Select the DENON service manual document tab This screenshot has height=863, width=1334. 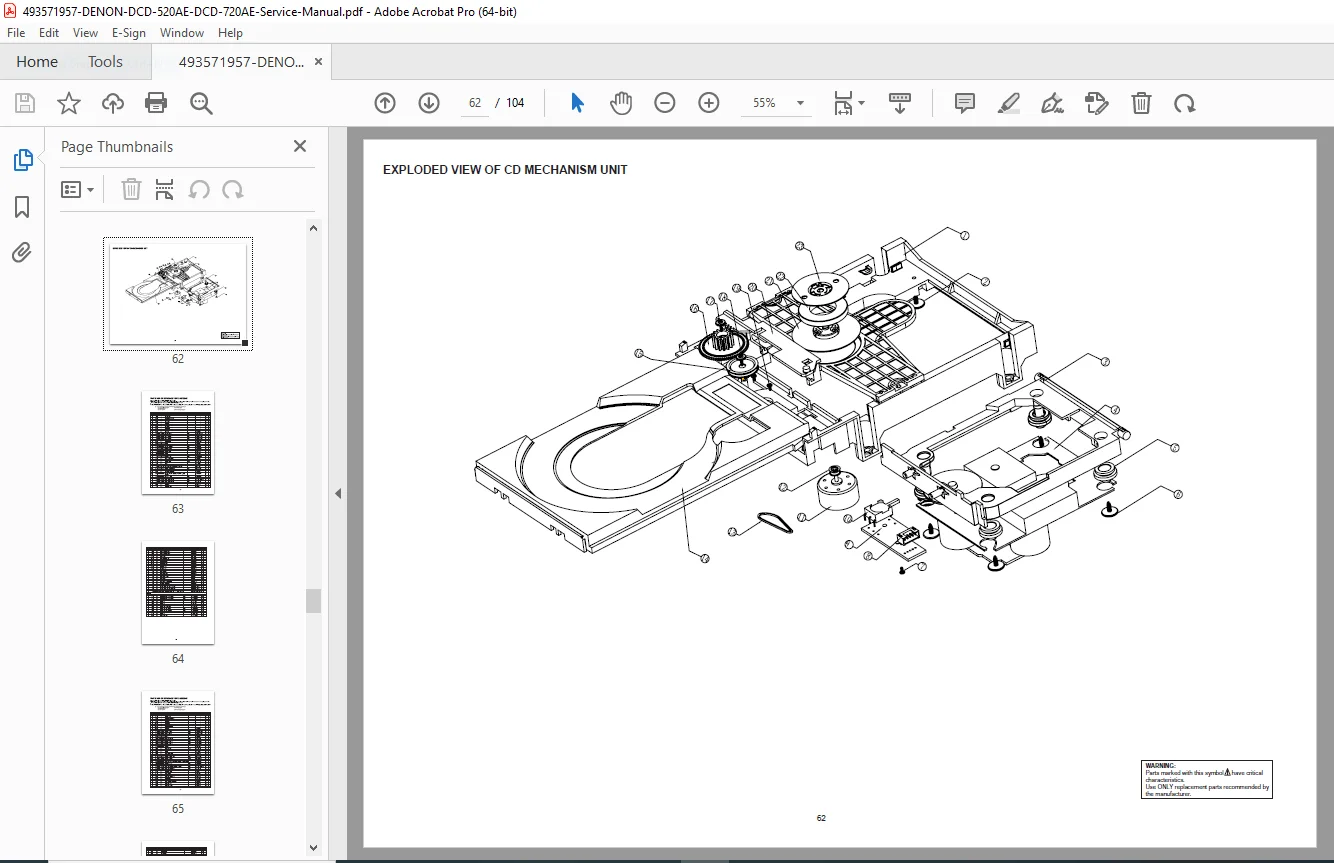[x=241, y=62]
